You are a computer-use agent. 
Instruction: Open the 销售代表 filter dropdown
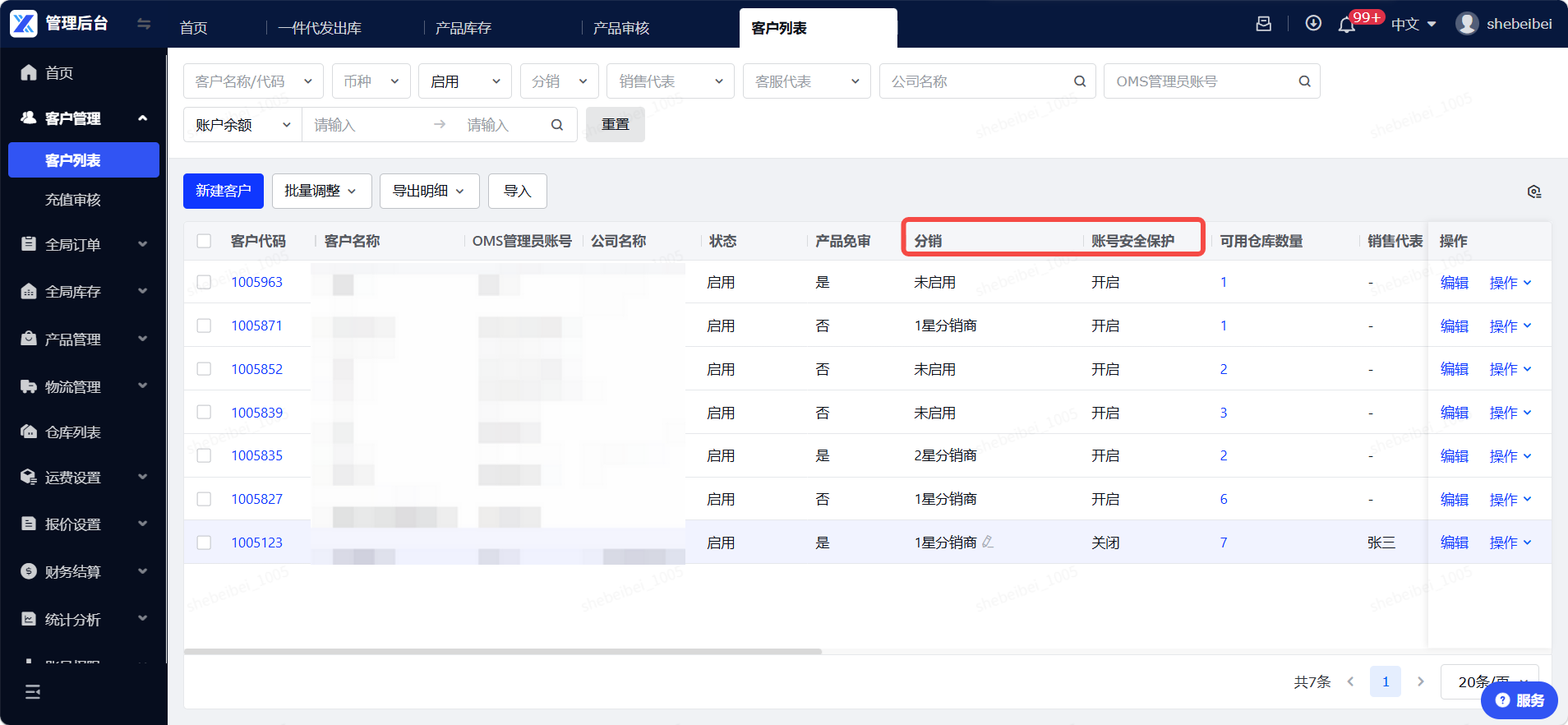(x=671, y=81)
